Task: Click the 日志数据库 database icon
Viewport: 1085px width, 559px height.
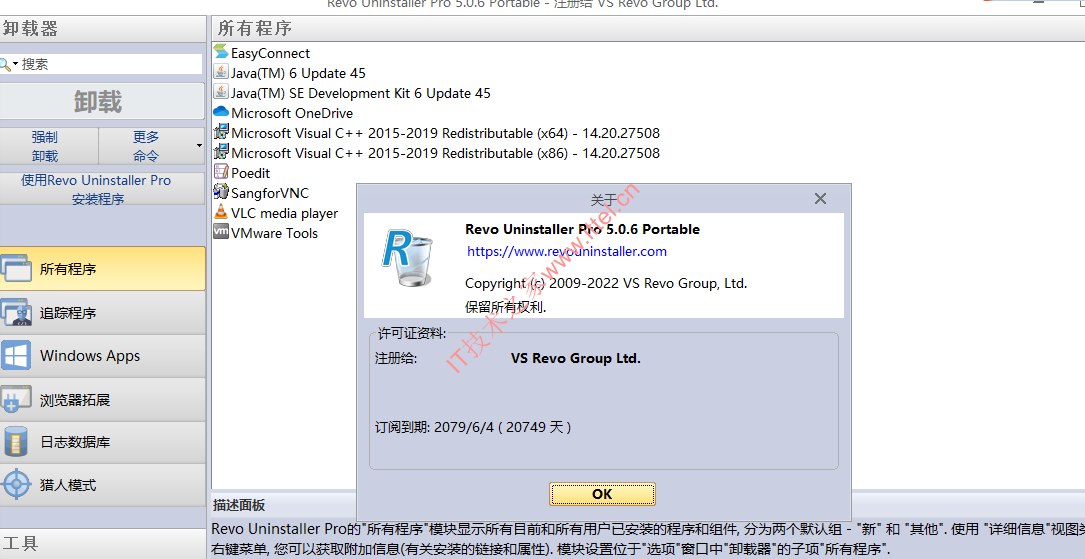Action: pos(15,442)
